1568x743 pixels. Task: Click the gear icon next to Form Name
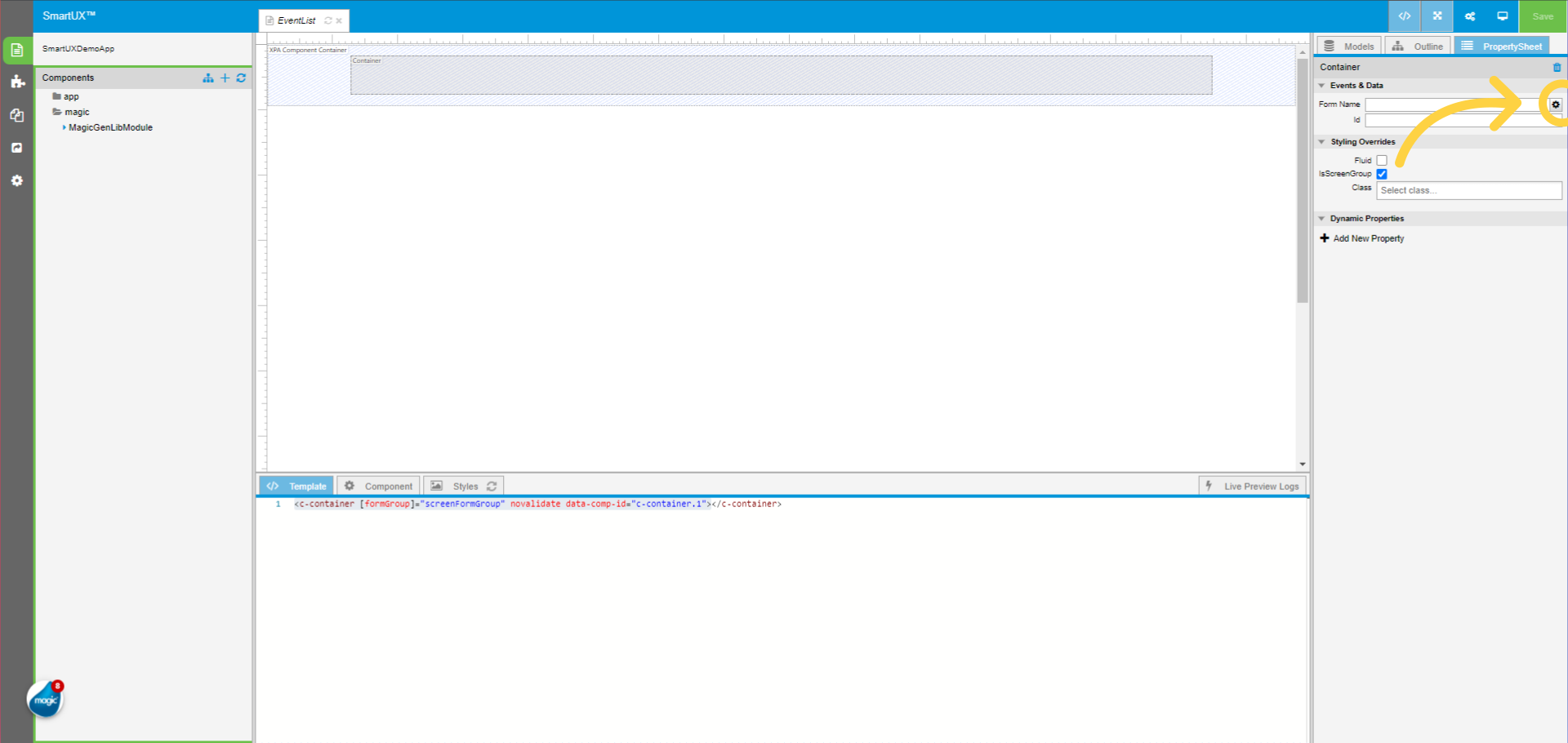click(x=1555, y=105)
